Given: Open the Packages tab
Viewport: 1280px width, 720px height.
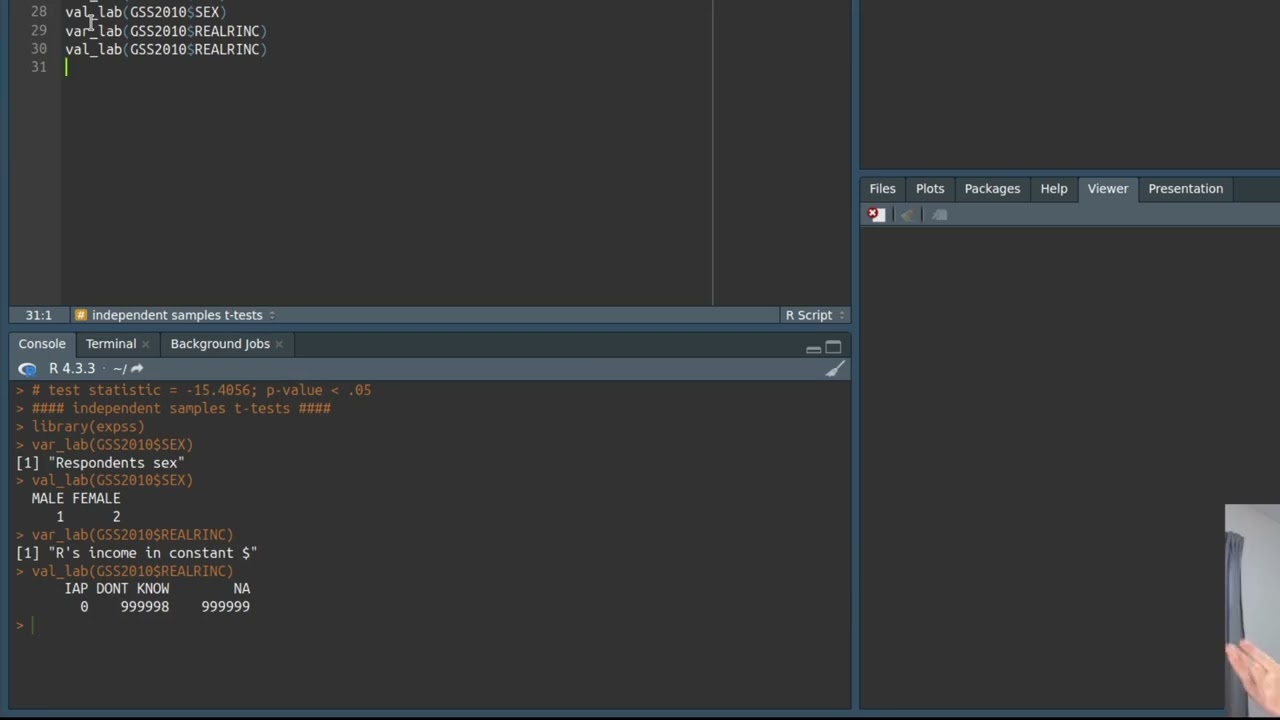Looking at the screenshot, I should [x=992, y=189].
